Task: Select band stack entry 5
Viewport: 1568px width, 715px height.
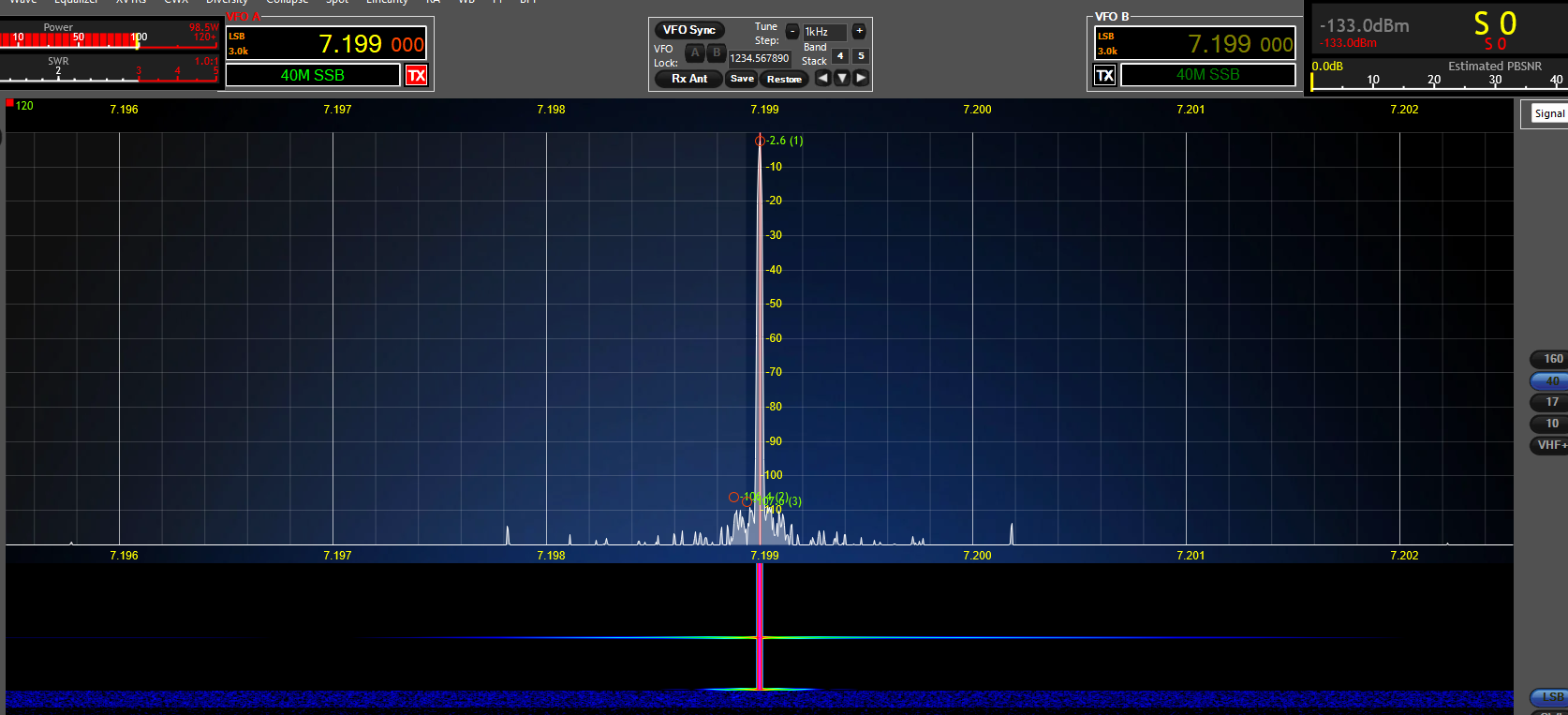Action: tap(861, 56)
